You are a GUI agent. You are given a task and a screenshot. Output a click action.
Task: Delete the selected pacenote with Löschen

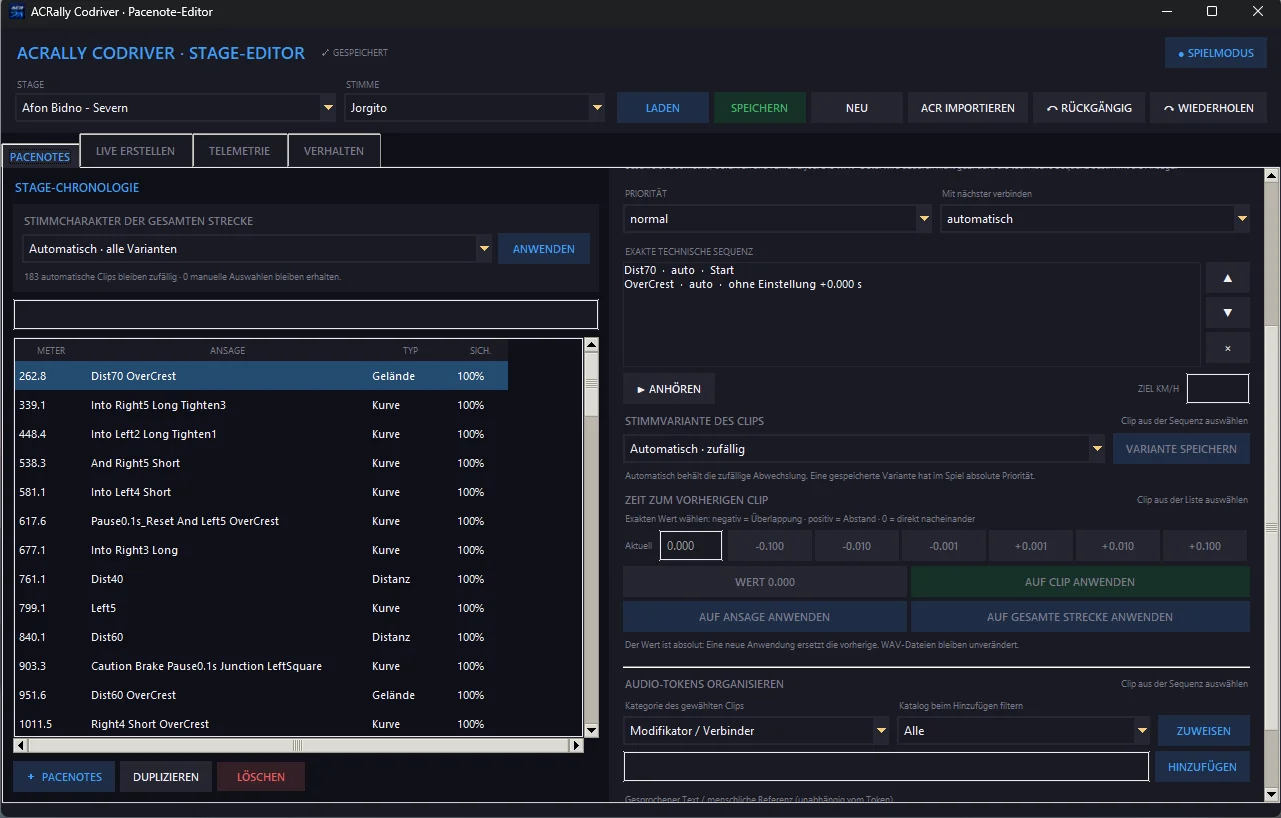coord(261,777)
